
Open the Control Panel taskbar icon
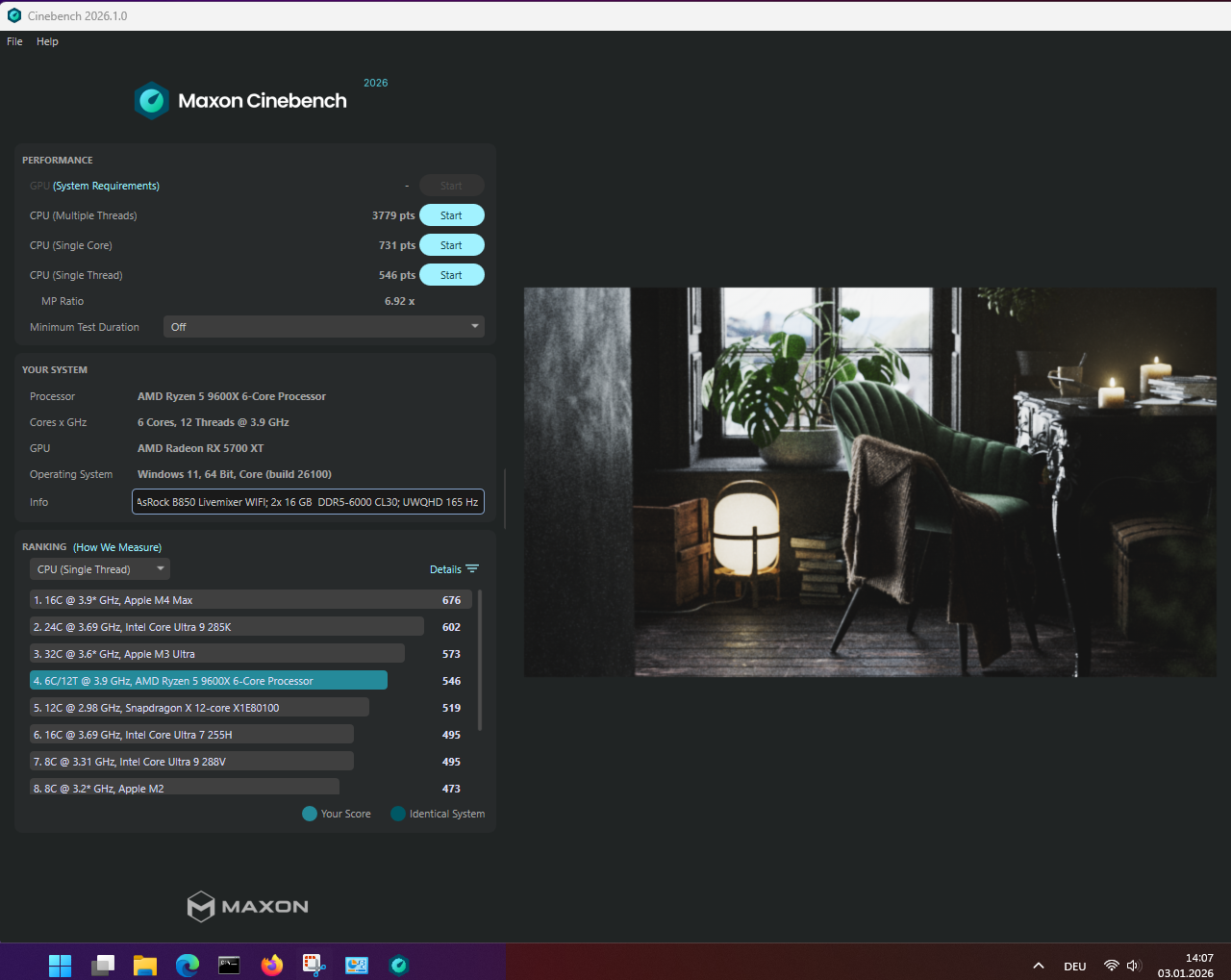[x=357, y=965]
